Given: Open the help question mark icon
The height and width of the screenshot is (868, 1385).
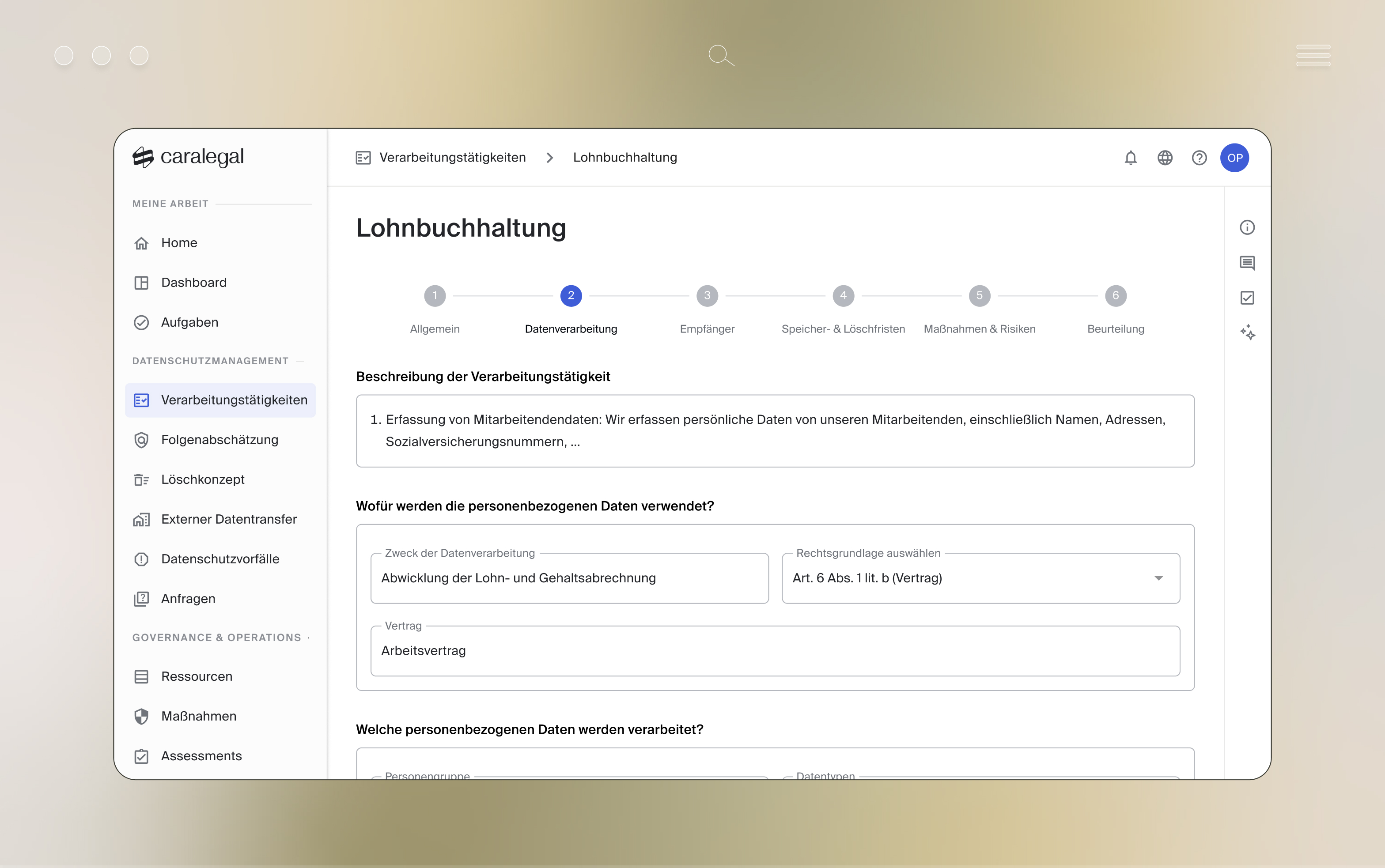Looking at the screenshot, I should tap(1200, 157).
